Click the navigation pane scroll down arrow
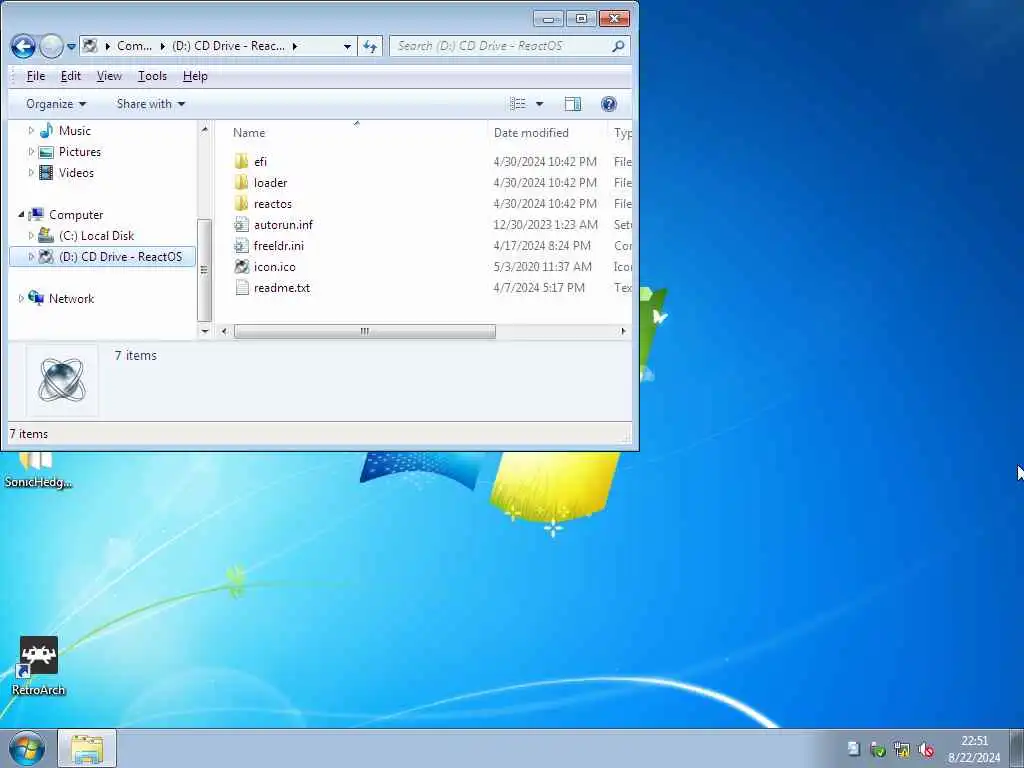 [x=204, y=332]
